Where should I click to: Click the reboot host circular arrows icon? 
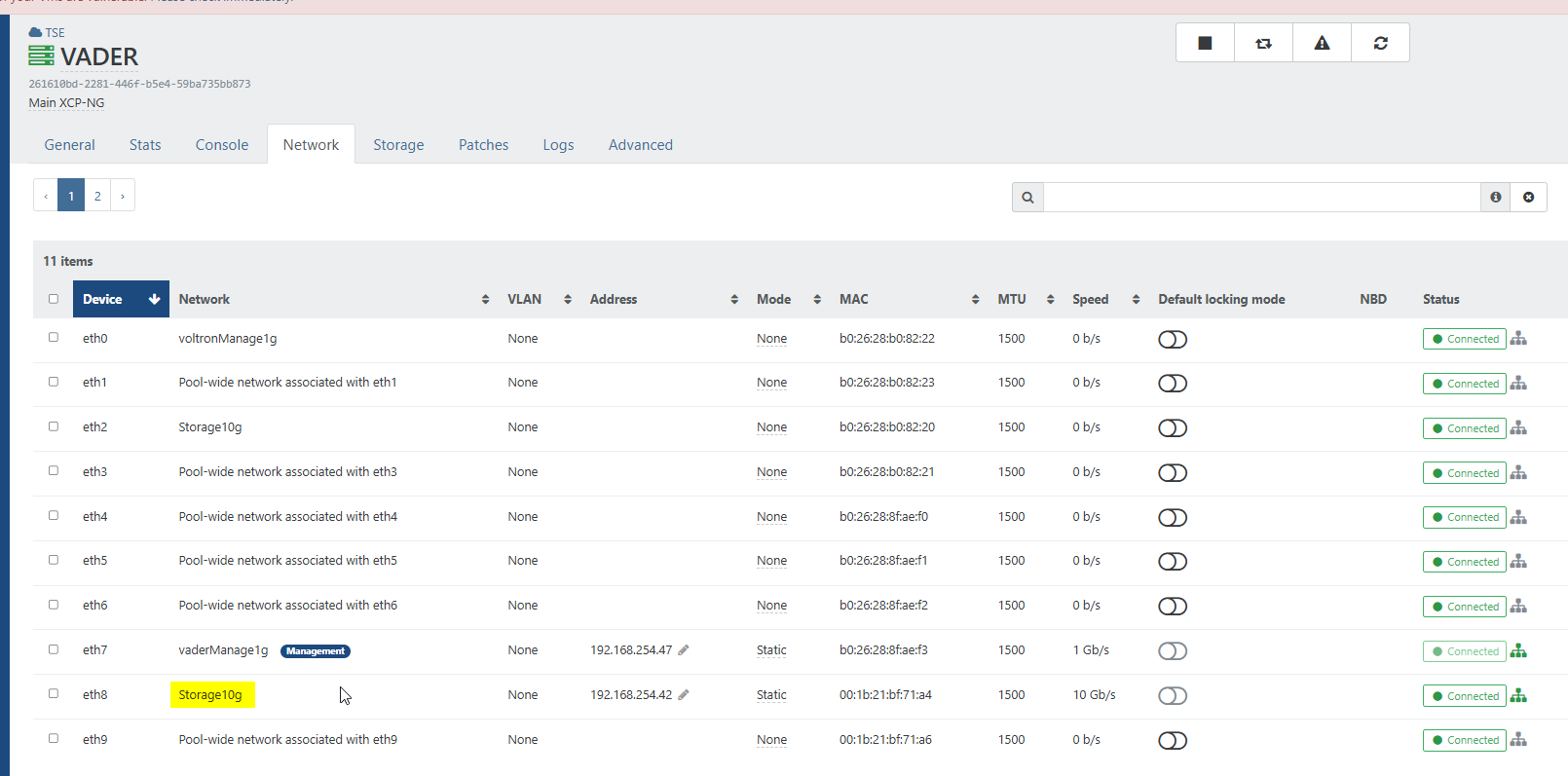click(1380, 43)
